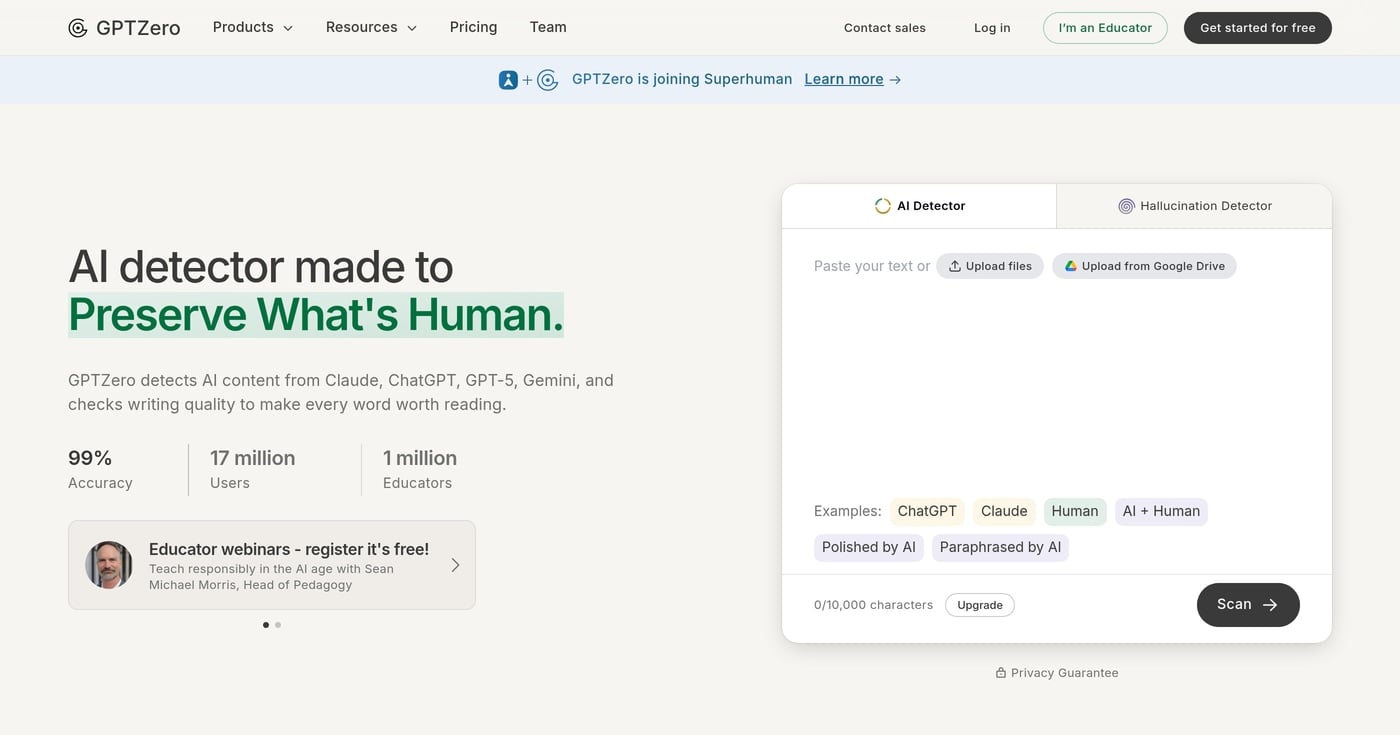Click the GPTZero spiral icon in banner
1400x735 pixels.
[x=547, y=80]
